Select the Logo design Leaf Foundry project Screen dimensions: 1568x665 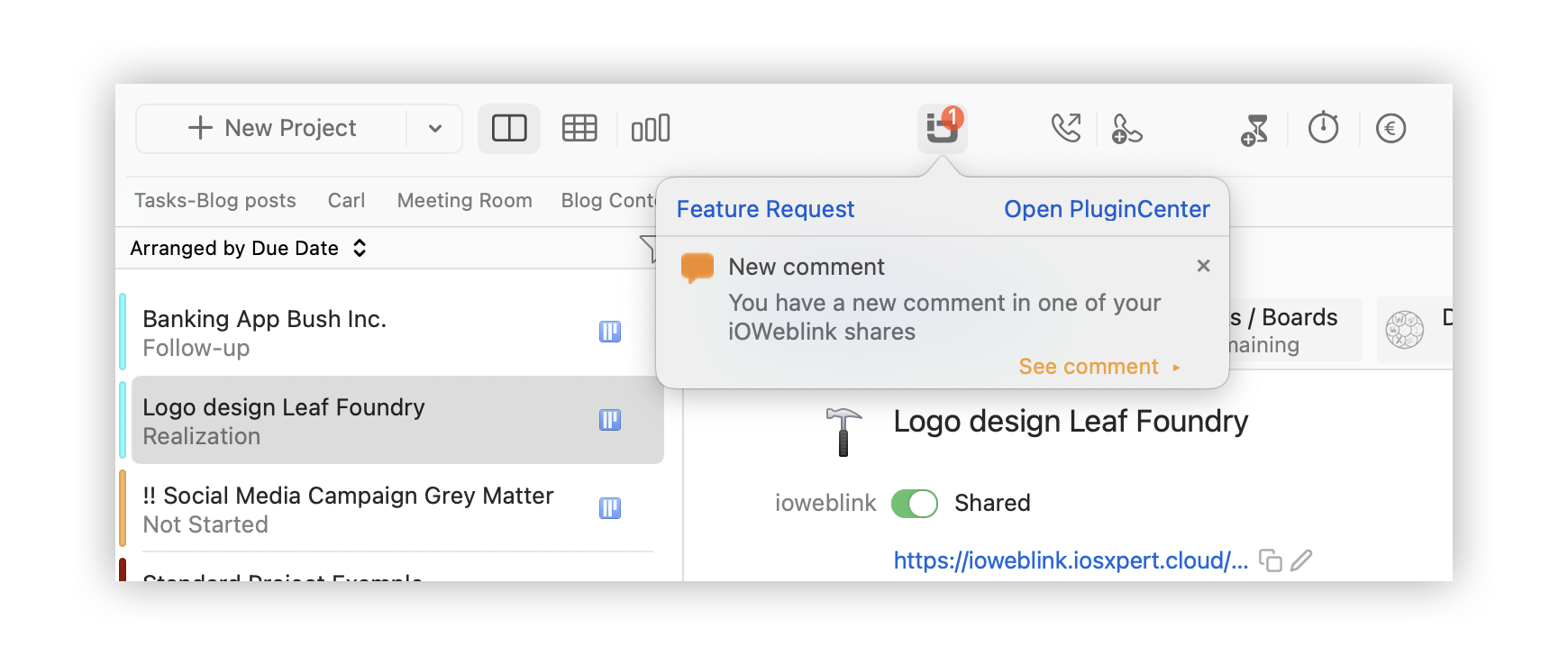click(x=397, y=420)
